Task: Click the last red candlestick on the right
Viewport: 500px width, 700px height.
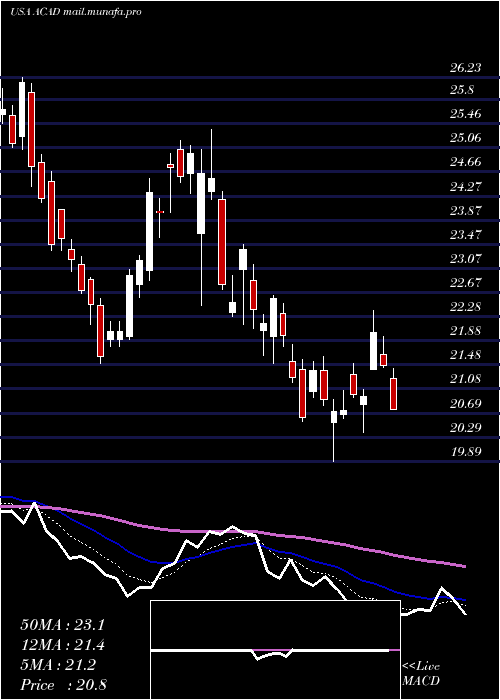Action: 393,394
